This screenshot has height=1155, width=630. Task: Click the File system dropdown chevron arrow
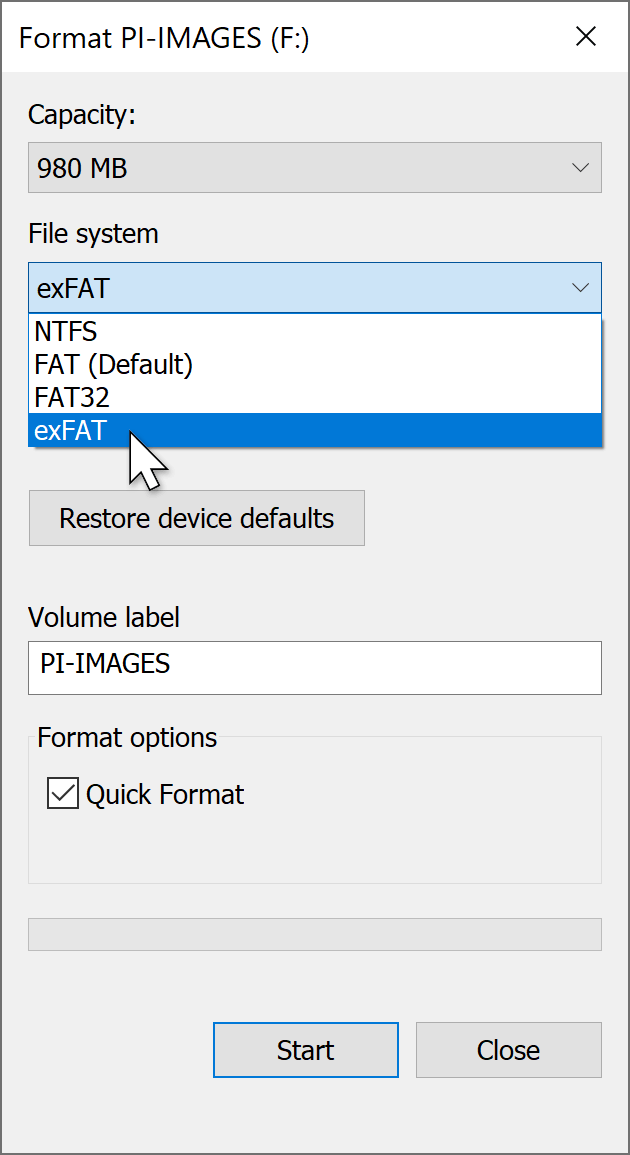click(x=581, y=289)
